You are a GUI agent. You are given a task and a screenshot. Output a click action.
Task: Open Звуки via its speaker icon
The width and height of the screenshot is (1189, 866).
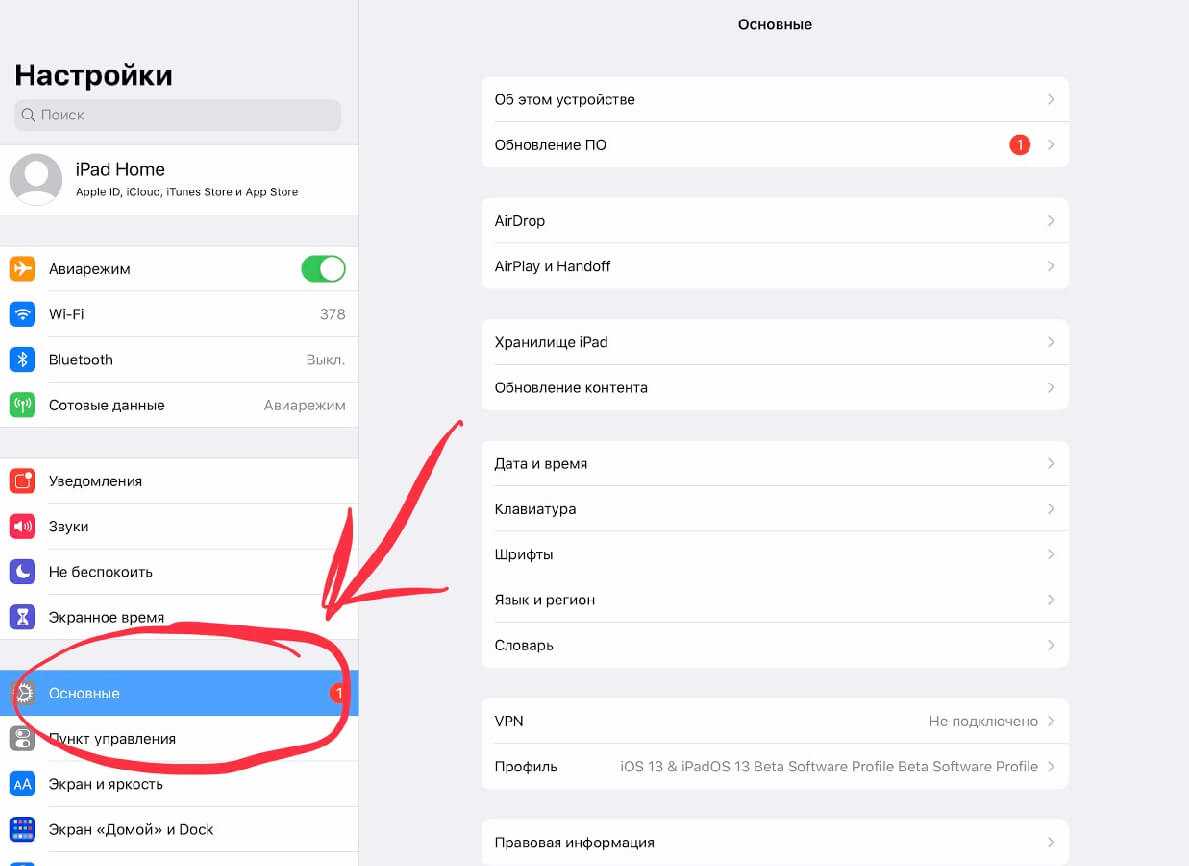[22, 526]
